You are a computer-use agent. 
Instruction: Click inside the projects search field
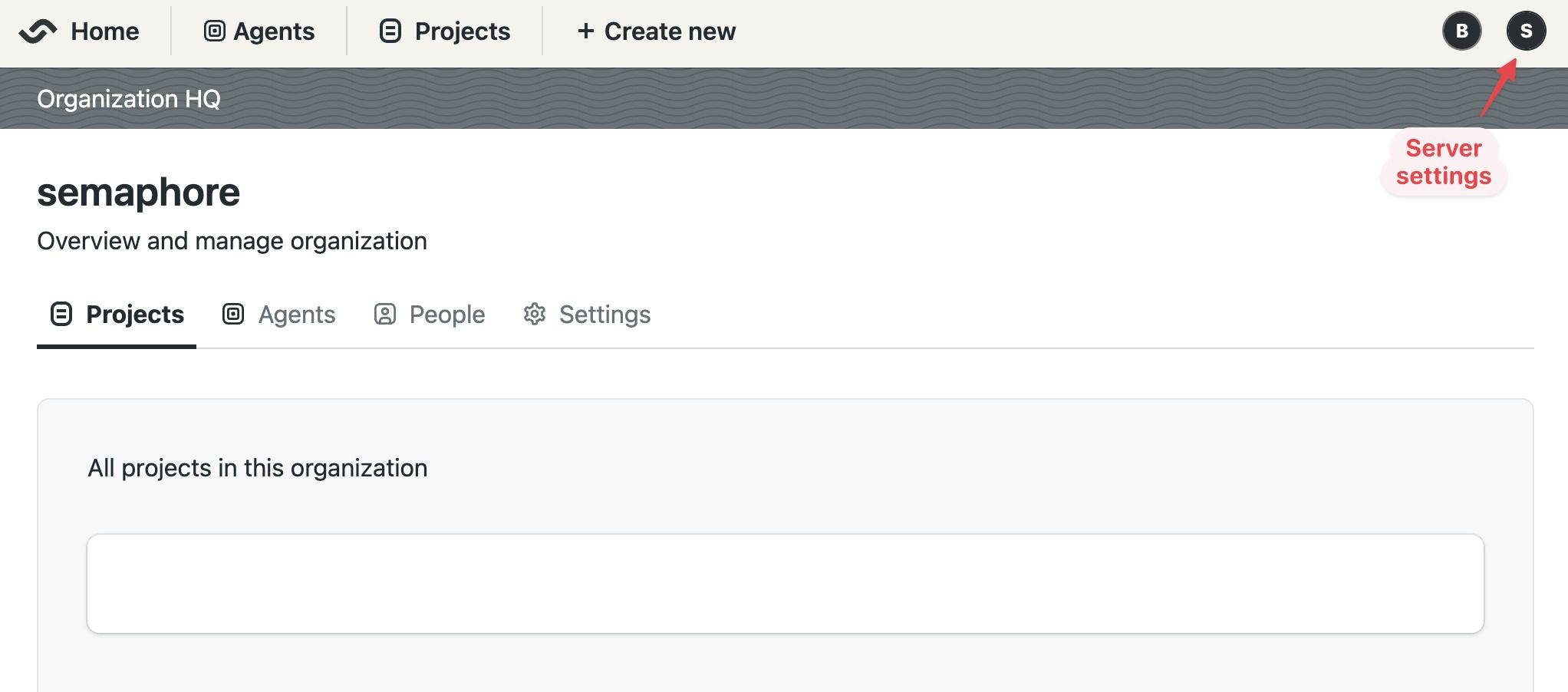tap(786, 584)
